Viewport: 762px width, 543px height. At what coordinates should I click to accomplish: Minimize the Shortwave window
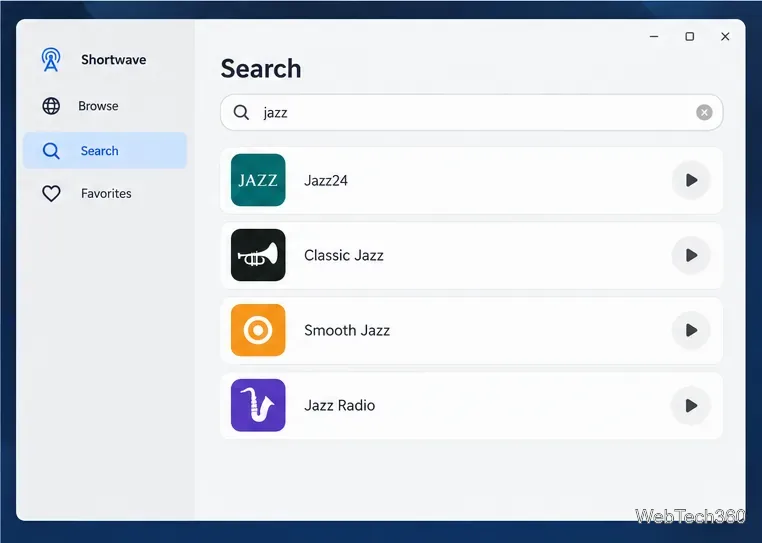click(x=654, y=36)
